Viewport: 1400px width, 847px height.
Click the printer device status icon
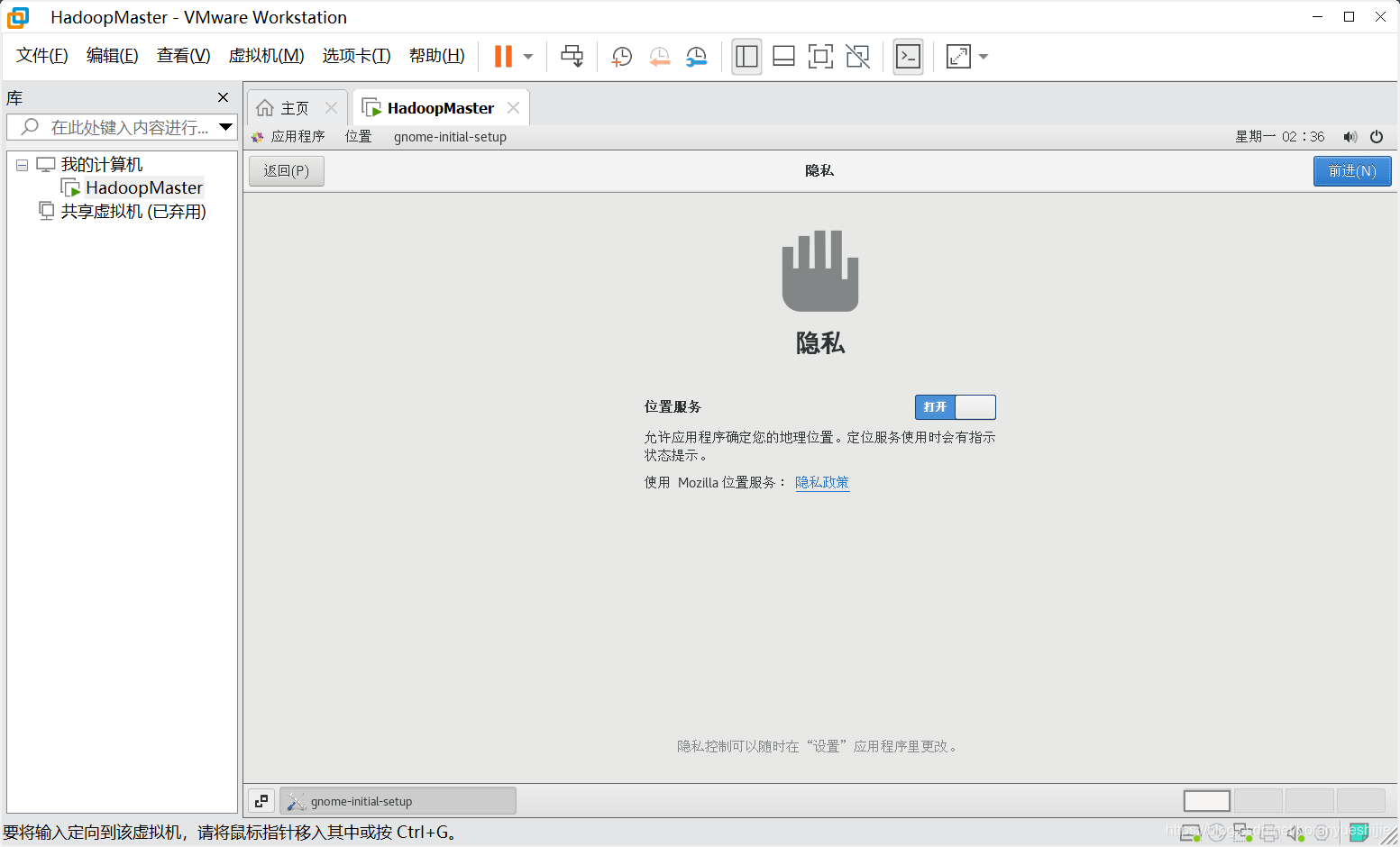1269,833
